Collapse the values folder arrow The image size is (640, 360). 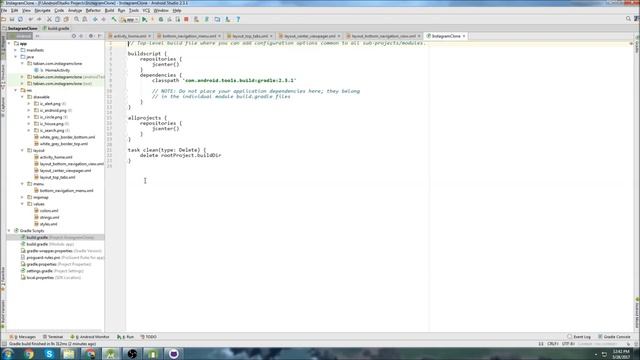click(22, 204)
